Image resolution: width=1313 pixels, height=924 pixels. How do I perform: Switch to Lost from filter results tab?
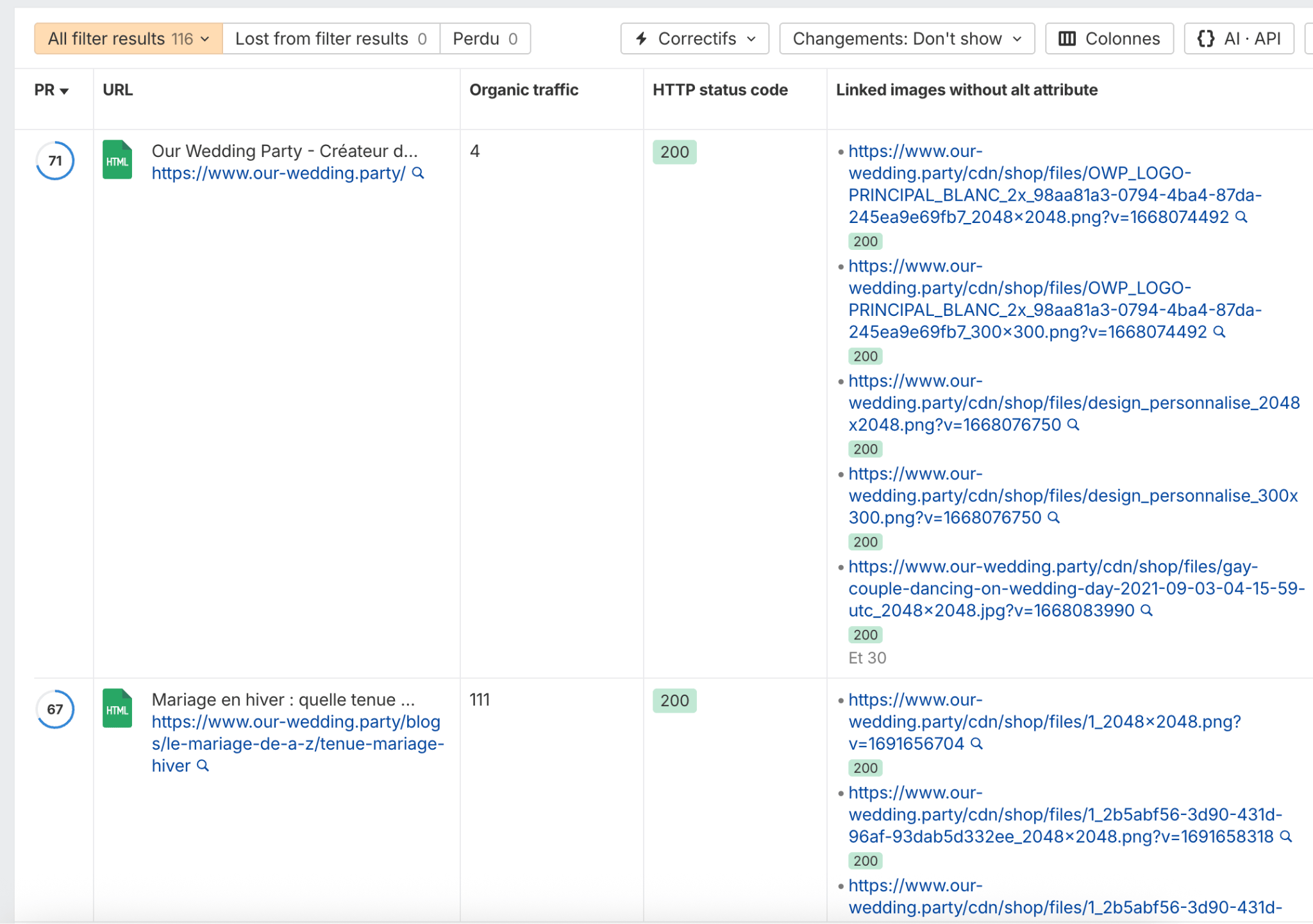pyautogui.click(x=331, y=38)
